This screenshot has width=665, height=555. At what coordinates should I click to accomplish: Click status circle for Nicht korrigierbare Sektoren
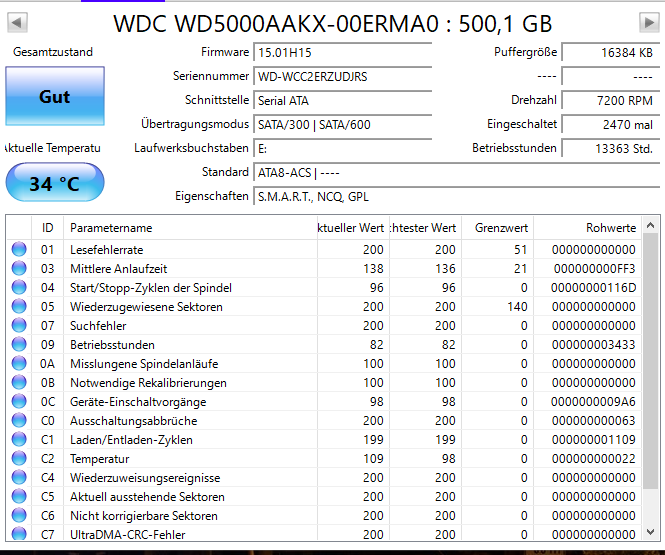[x=19, y=515]
